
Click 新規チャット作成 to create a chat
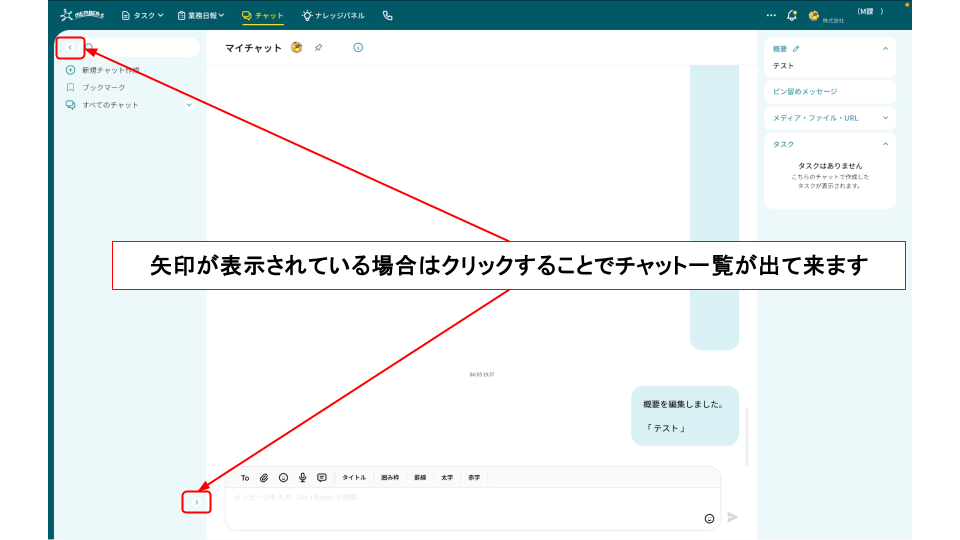pyautogui.click(x=110, y=70)
